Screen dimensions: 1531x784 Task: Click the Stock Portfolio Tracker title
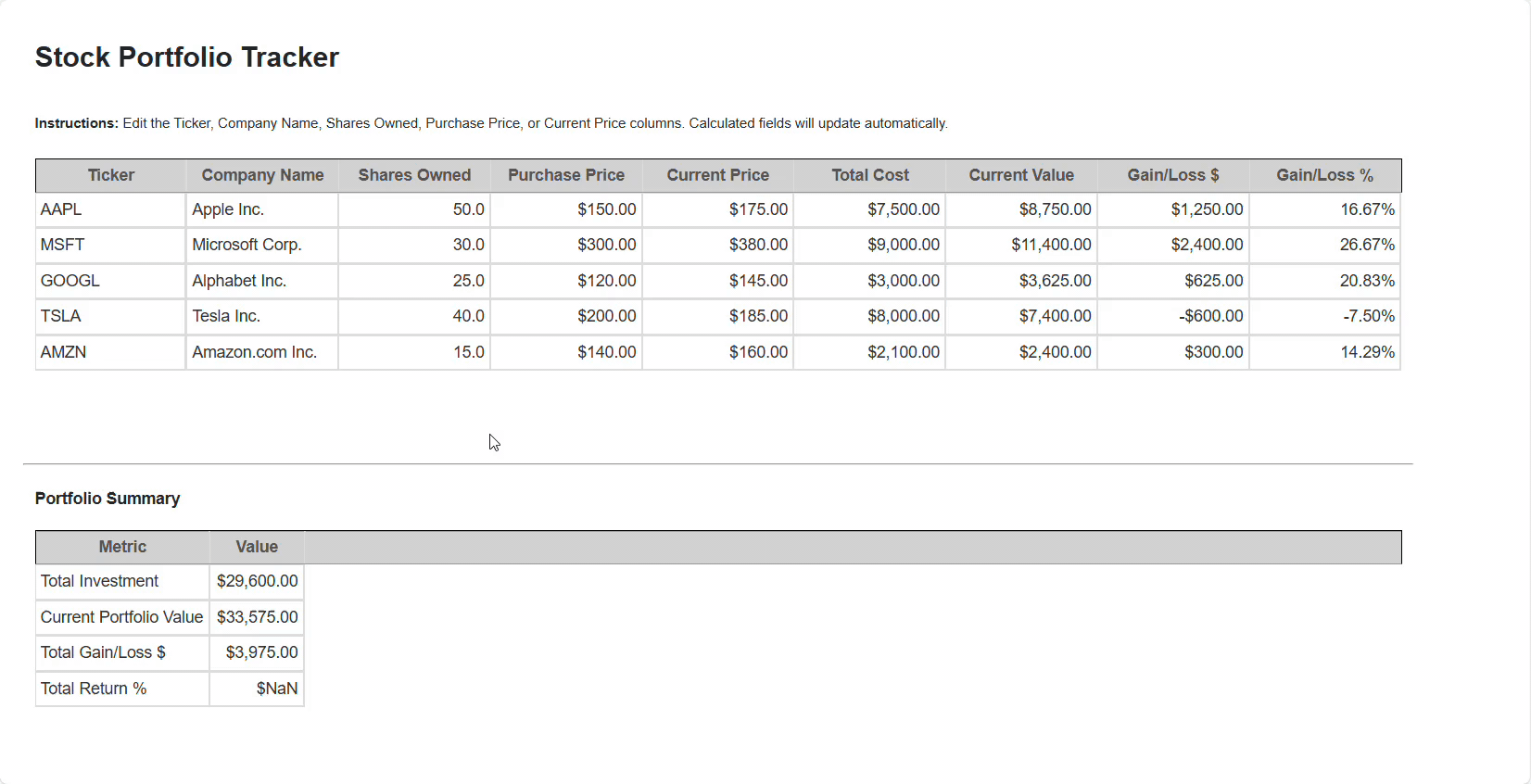click(187, 57)
